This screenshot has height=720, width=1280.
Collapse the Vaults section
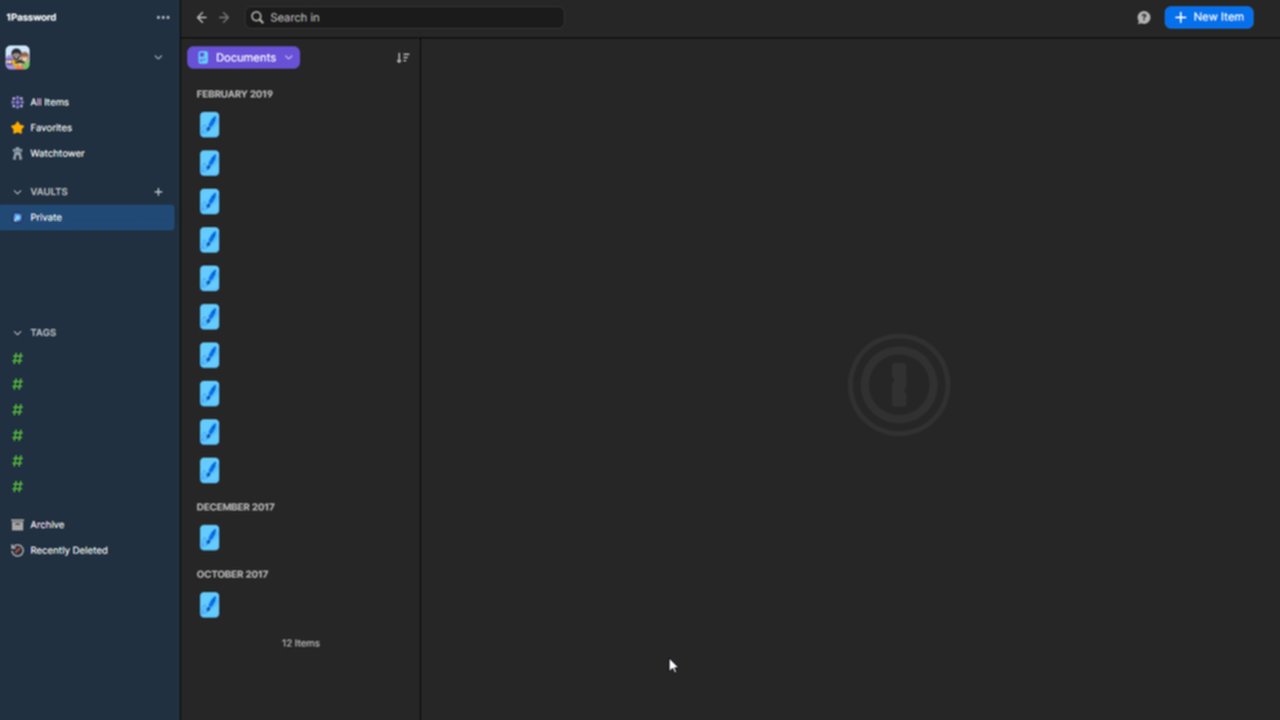[17, 192]
